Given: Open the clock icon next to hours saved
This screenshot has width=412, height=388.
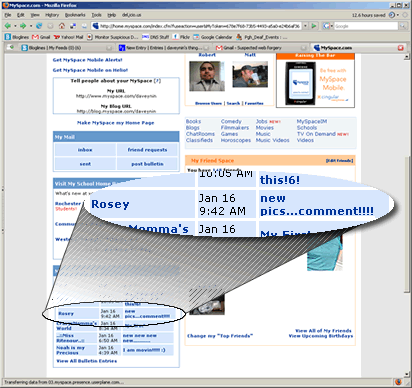Looking at the screenshot, I should pyautogui.click(x=392, y=15).
